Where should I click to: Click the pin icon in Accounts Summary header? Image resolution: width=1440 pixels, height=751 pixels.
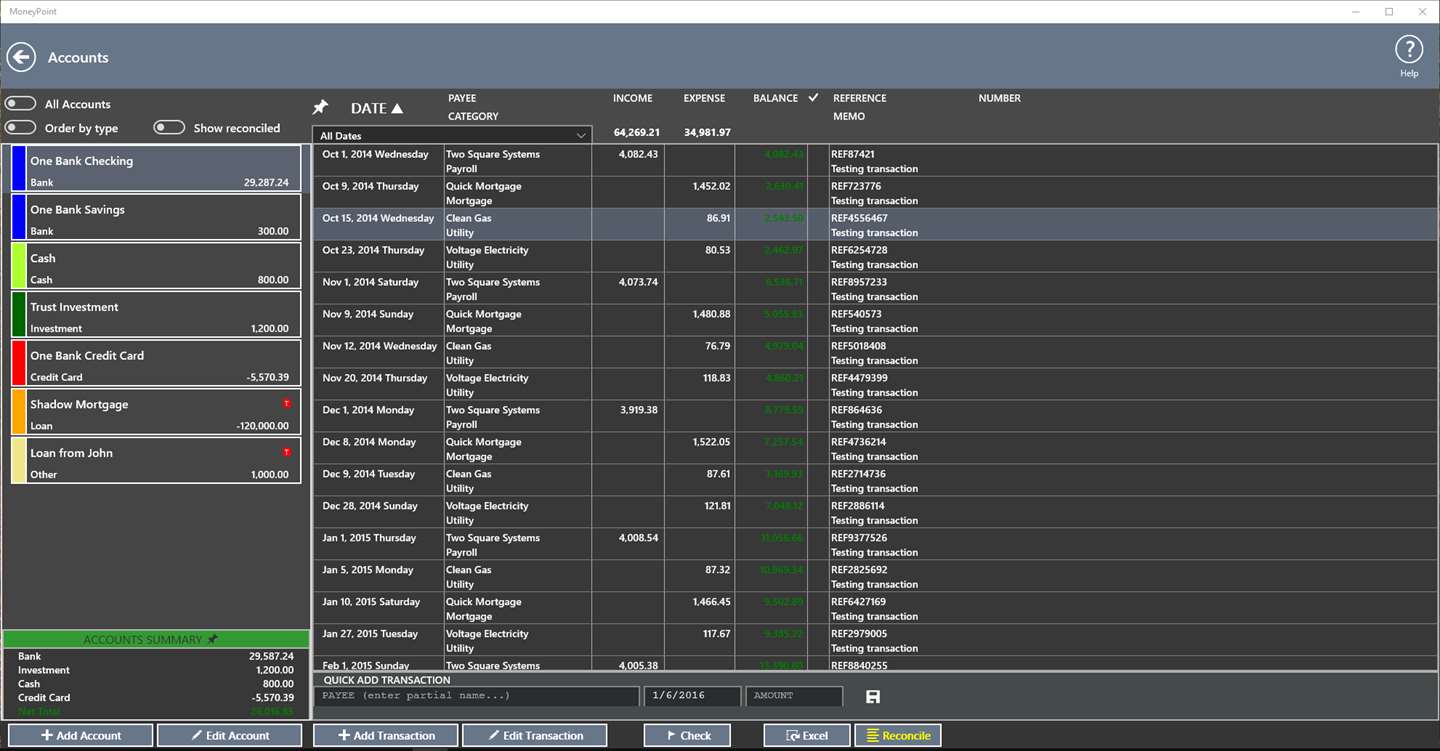pos(212,639)
